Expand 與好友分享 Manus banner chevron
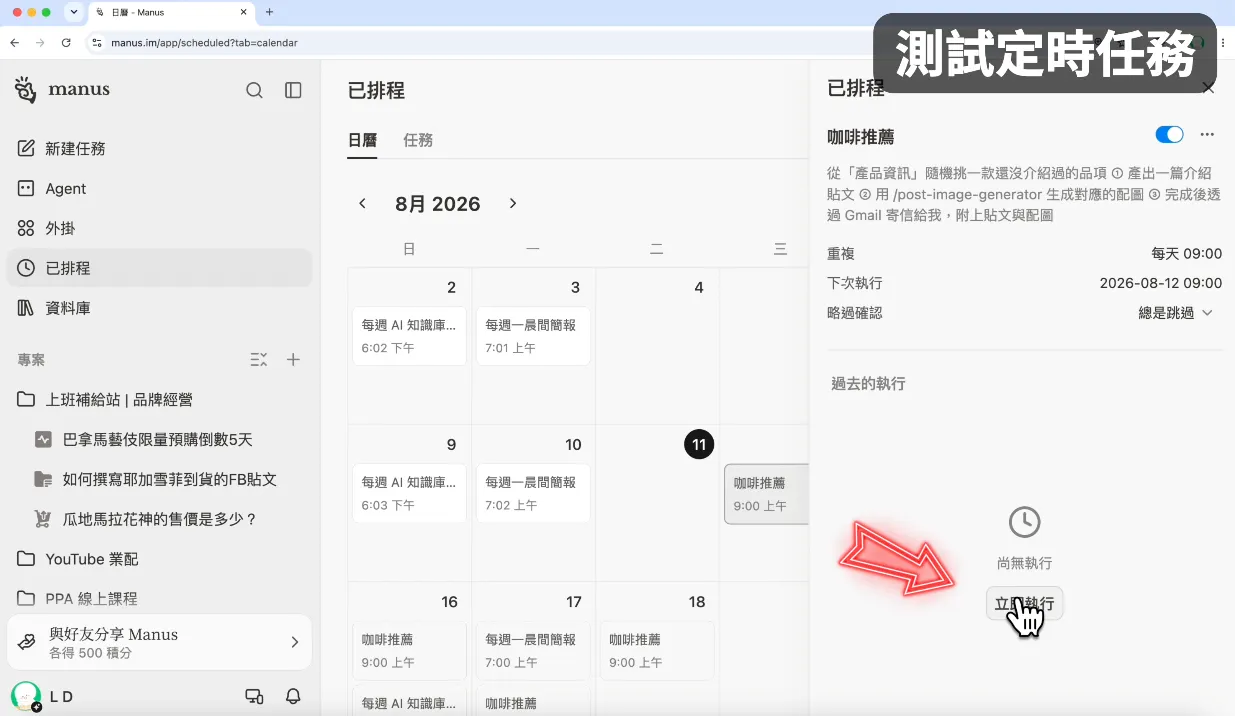1235x716 pixels. coord(294,642)
